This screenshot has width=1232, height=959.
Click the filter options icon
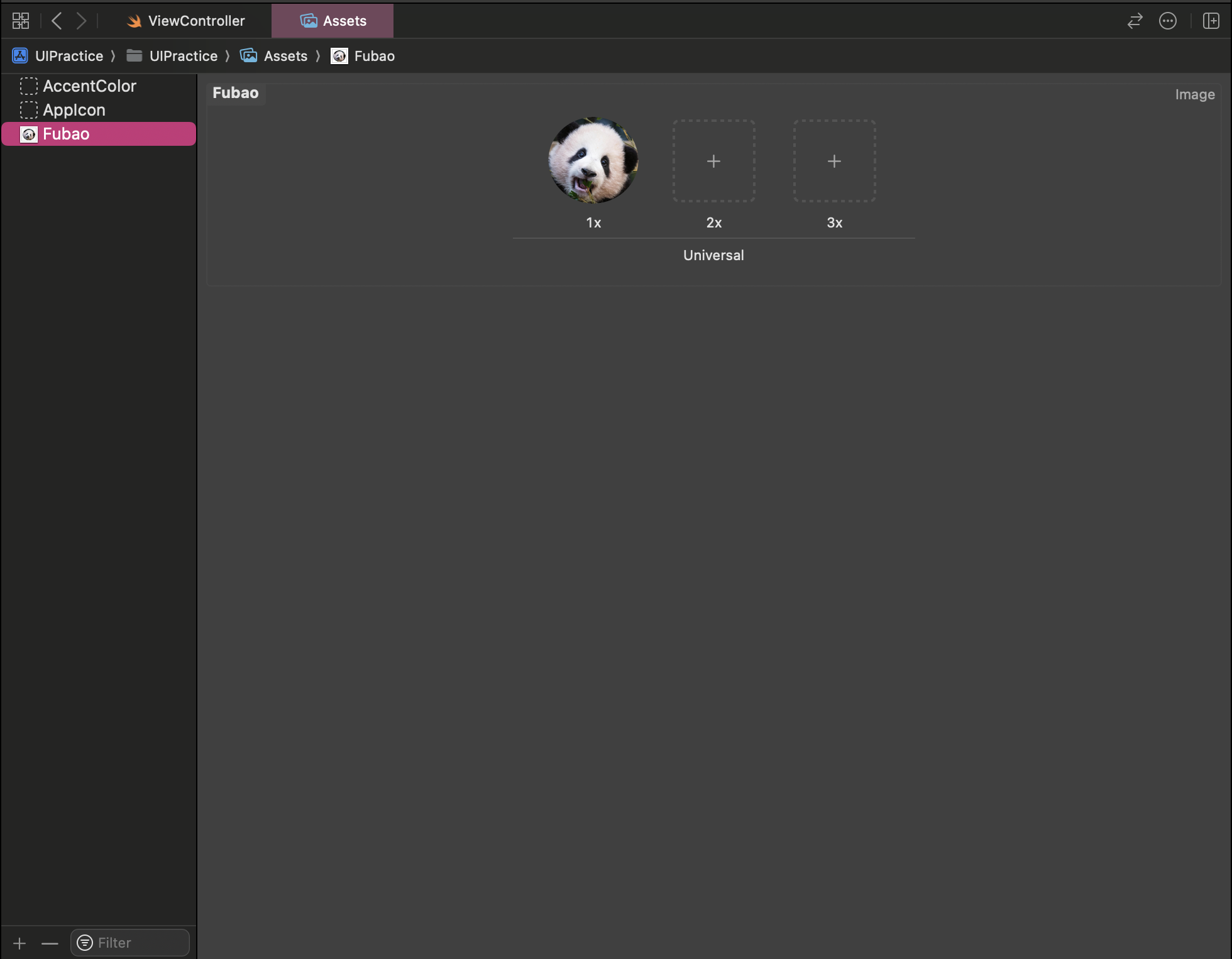click(x=85, y=943)
